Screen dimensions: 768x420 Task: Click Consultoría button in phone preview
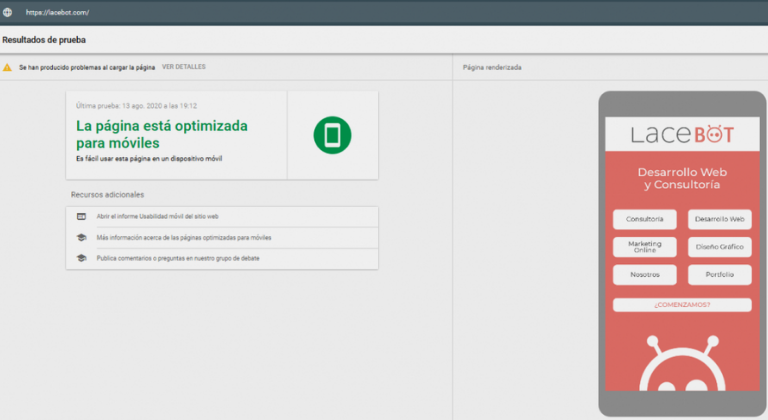pos(645,219)
